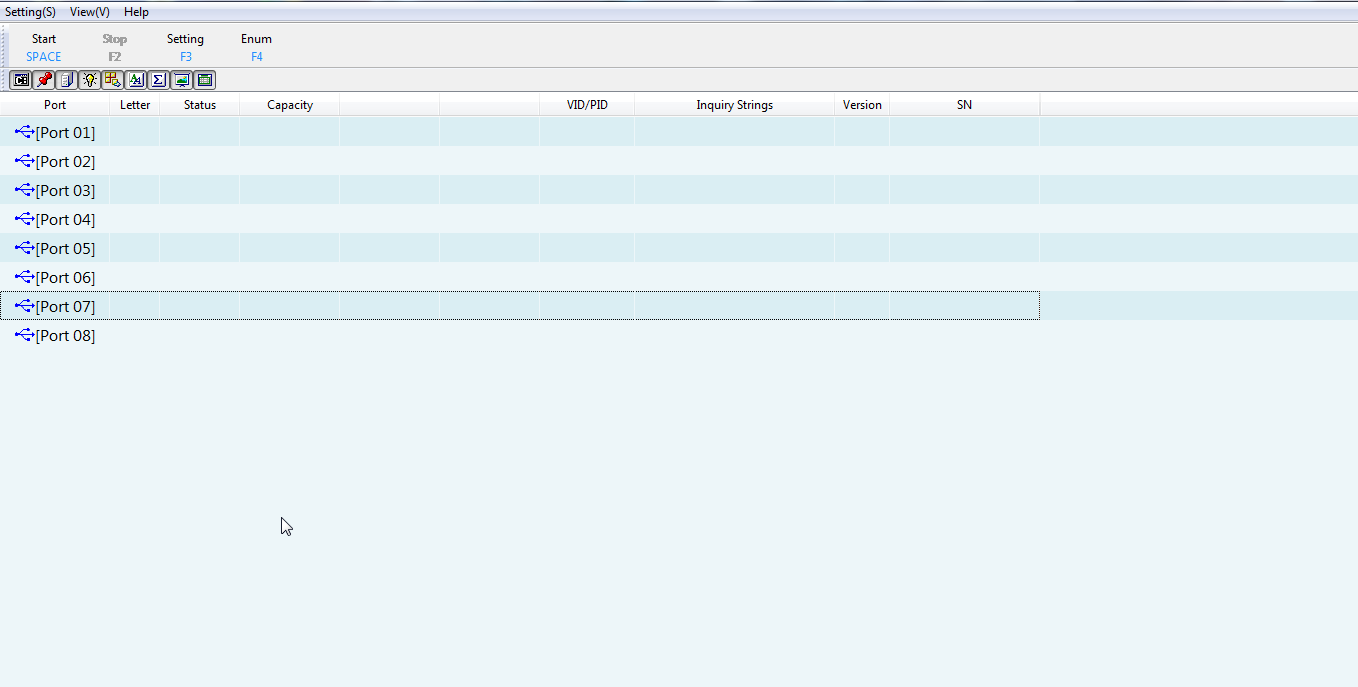
Task: Open the View(V) menu
Action: coord(90,12)
